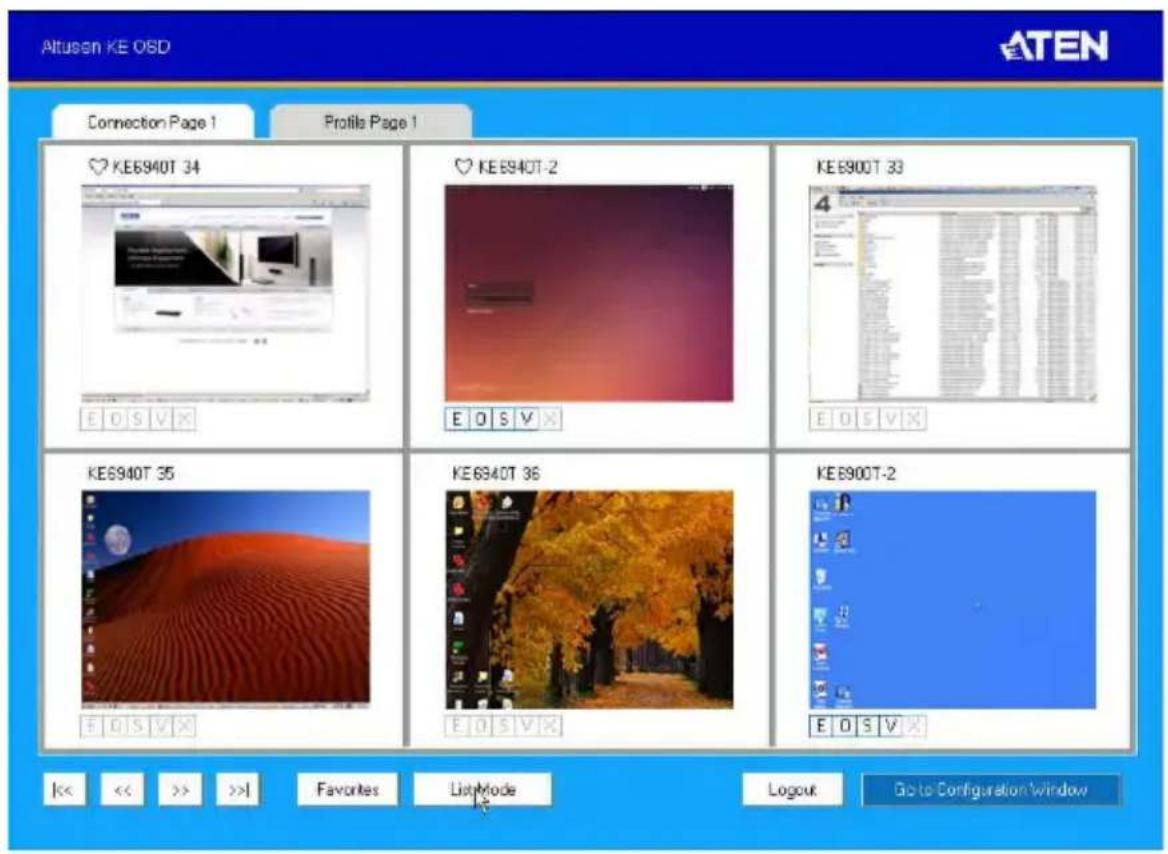Click S mode icon under KE6940T 36
This screenshot has height=854, width=1168.
504,725
